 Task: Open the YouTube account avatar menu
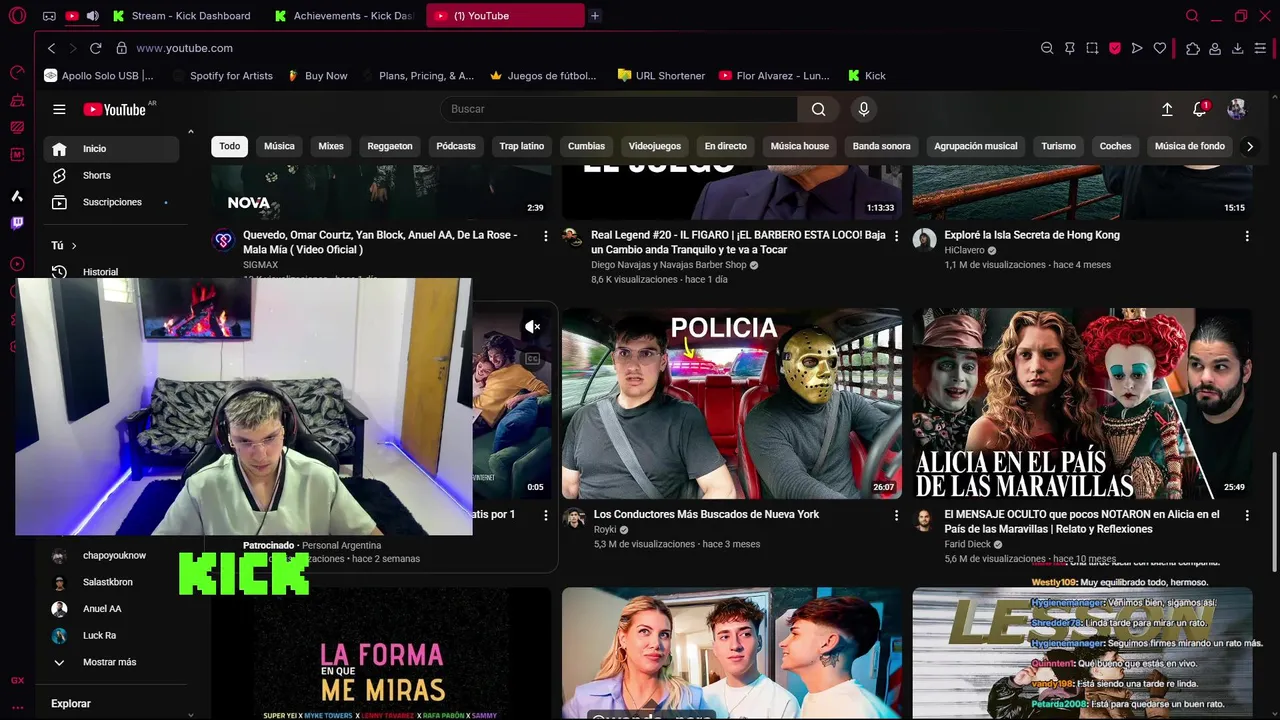(1237, 109)
